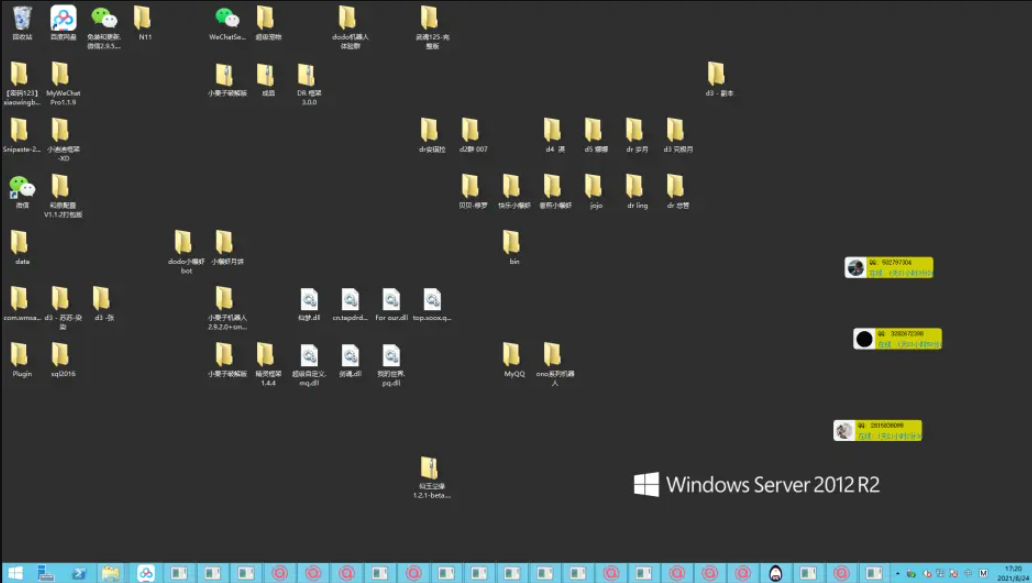1032x583 pixels.
Task: Open Server Manager from the taskbar
Action: [x=46, y=573]
